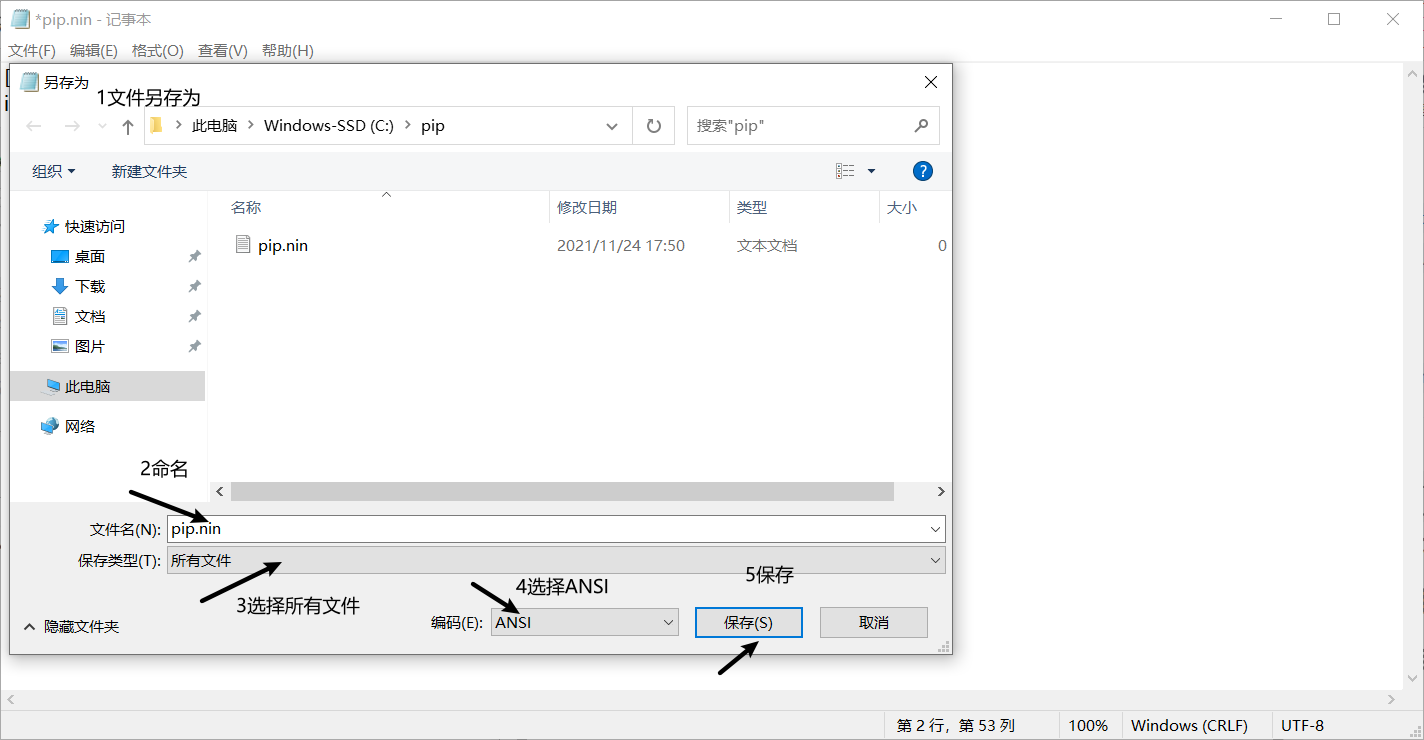Close the Save As dialog
Viewport: 1424px width, 740px height.
[931, 82]
